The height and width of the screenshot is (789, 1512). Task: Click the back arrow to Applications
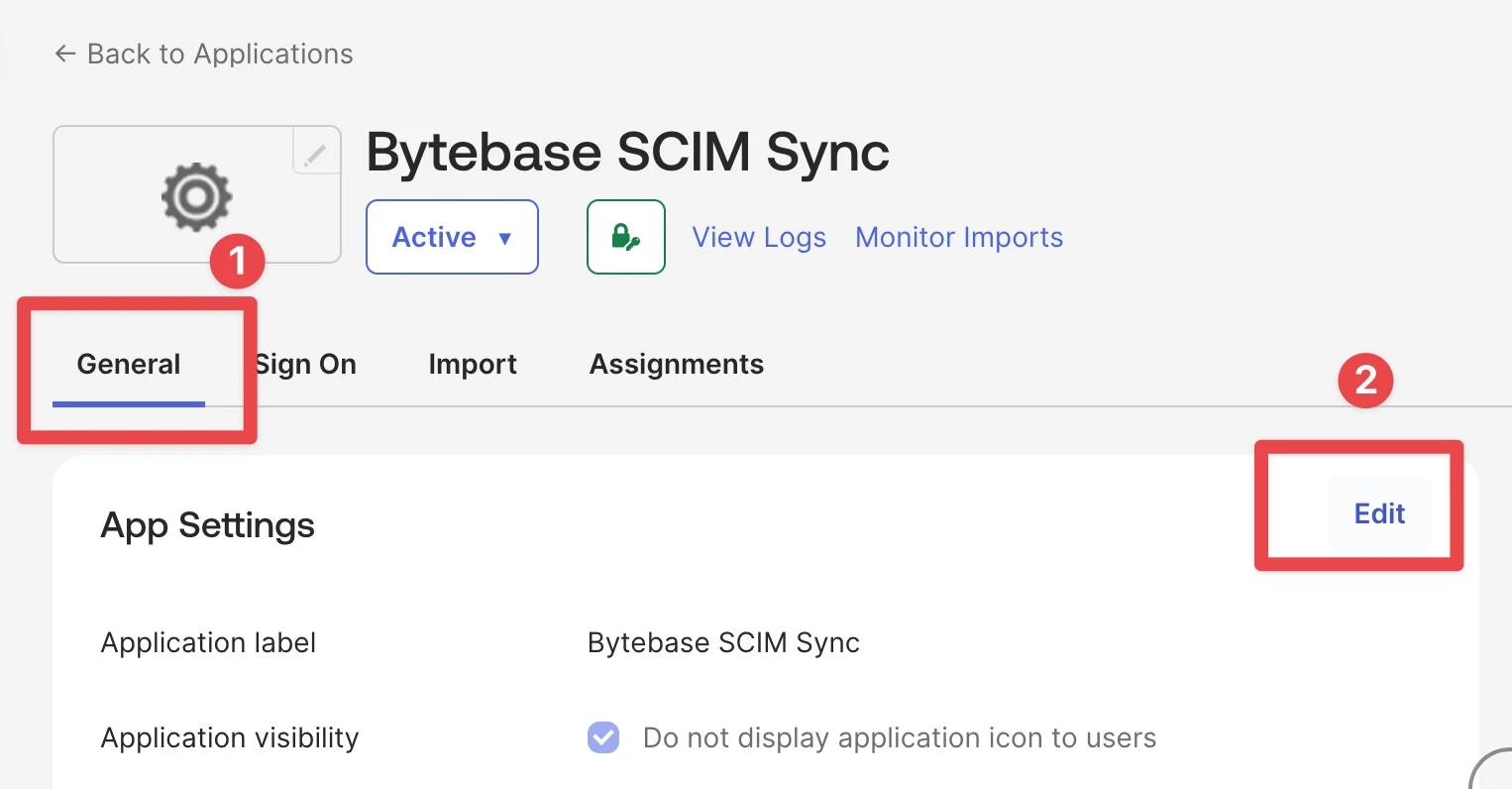65,54
